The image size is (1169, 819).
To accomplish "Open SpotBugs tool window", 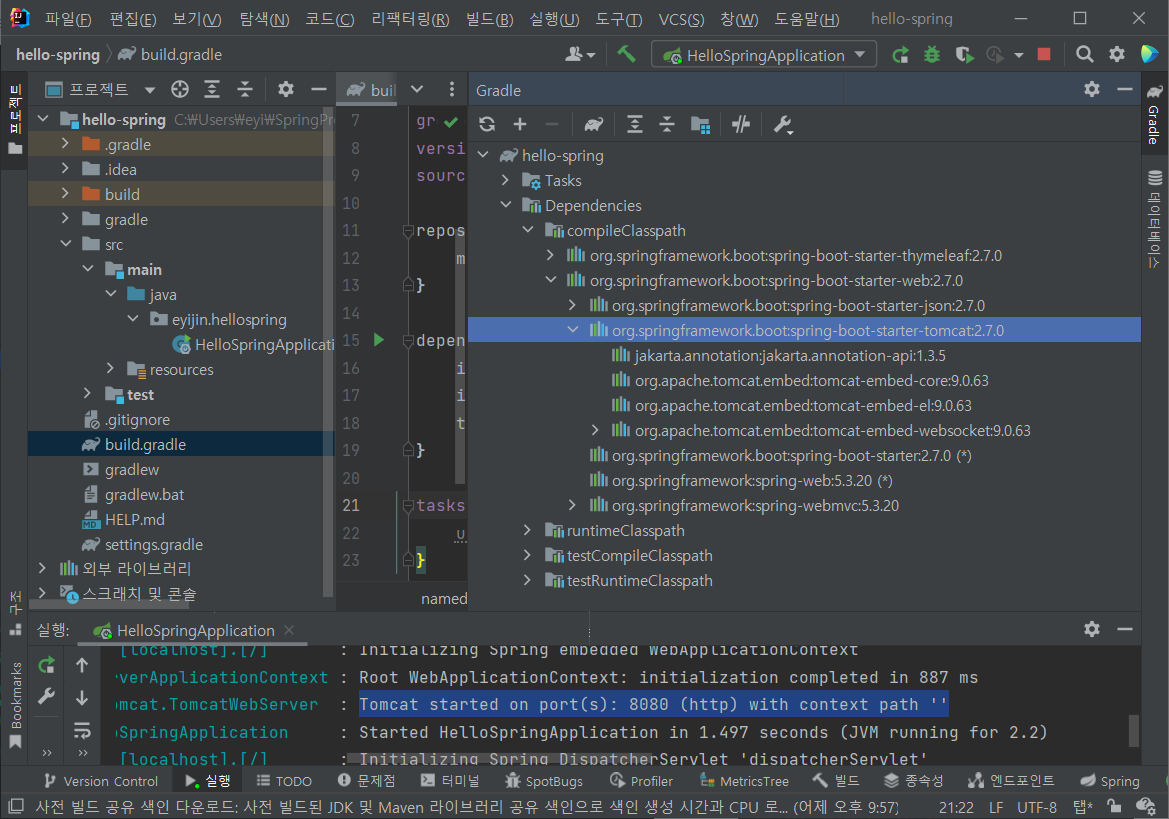I will (543, 781).
